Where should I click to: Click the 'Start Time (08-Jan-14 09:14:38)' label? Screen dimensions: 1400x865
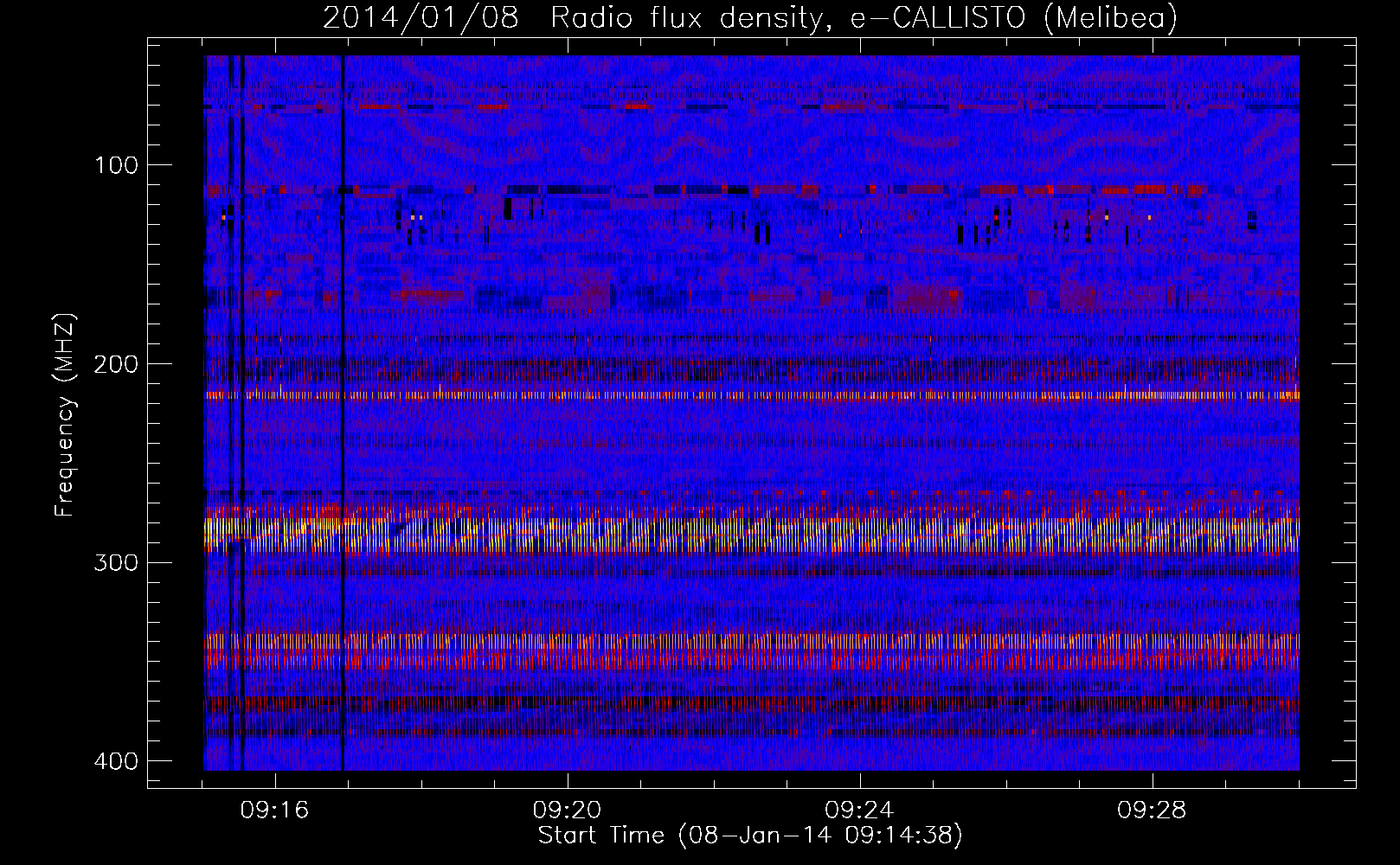(750, 836)
